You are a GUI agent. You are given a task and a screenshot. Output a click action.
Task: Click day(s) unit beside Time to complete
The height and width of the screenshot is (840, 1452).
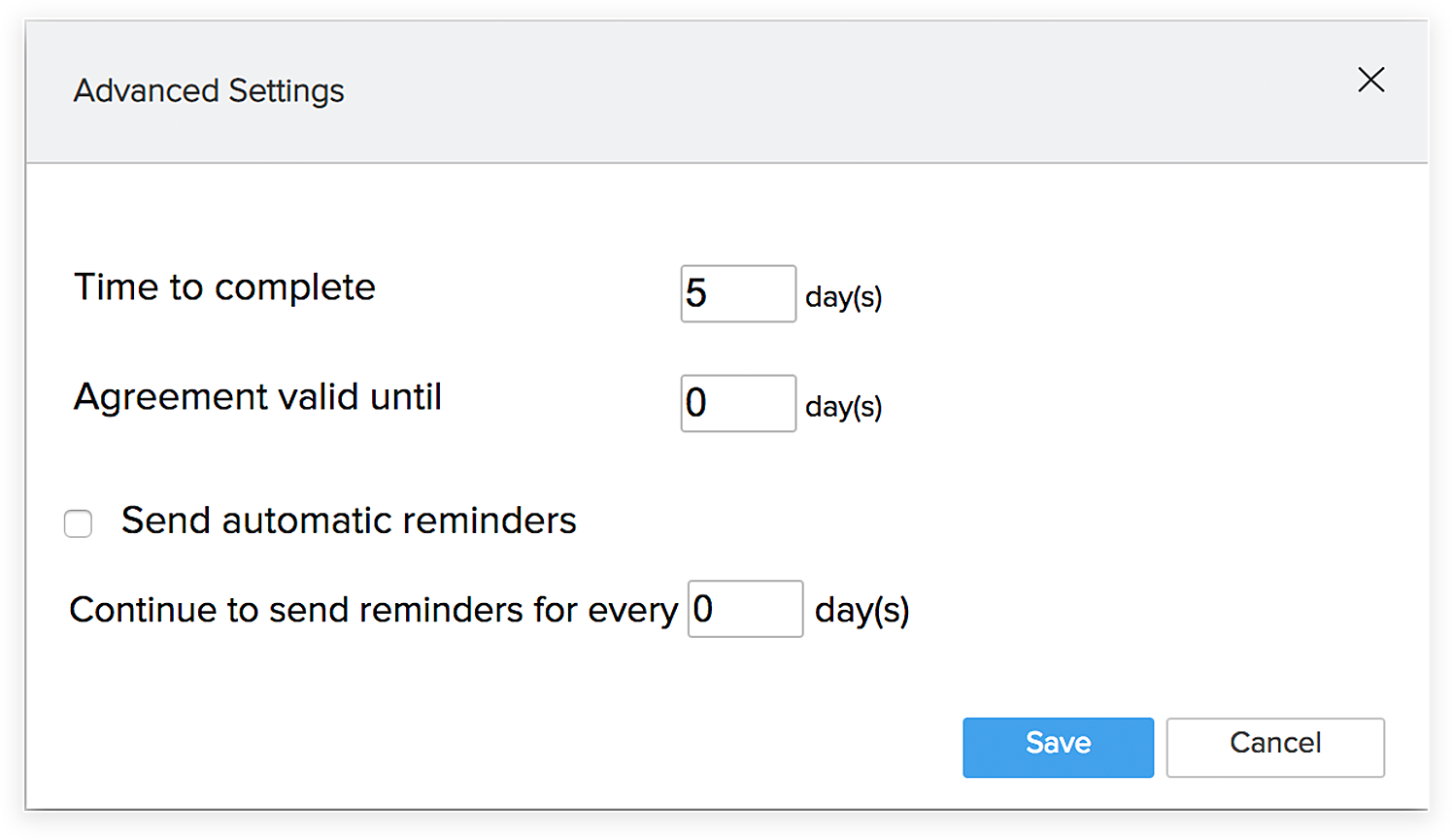tap(843, 296)
